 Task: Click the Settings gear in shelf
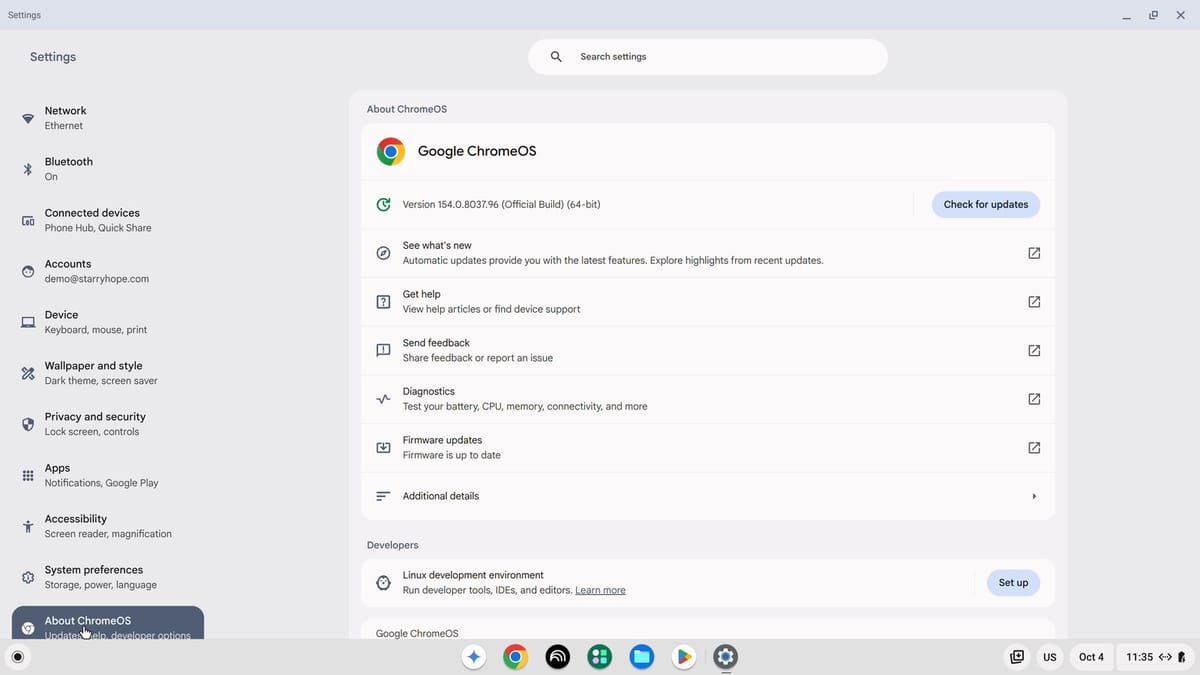(x=726, y=657)
